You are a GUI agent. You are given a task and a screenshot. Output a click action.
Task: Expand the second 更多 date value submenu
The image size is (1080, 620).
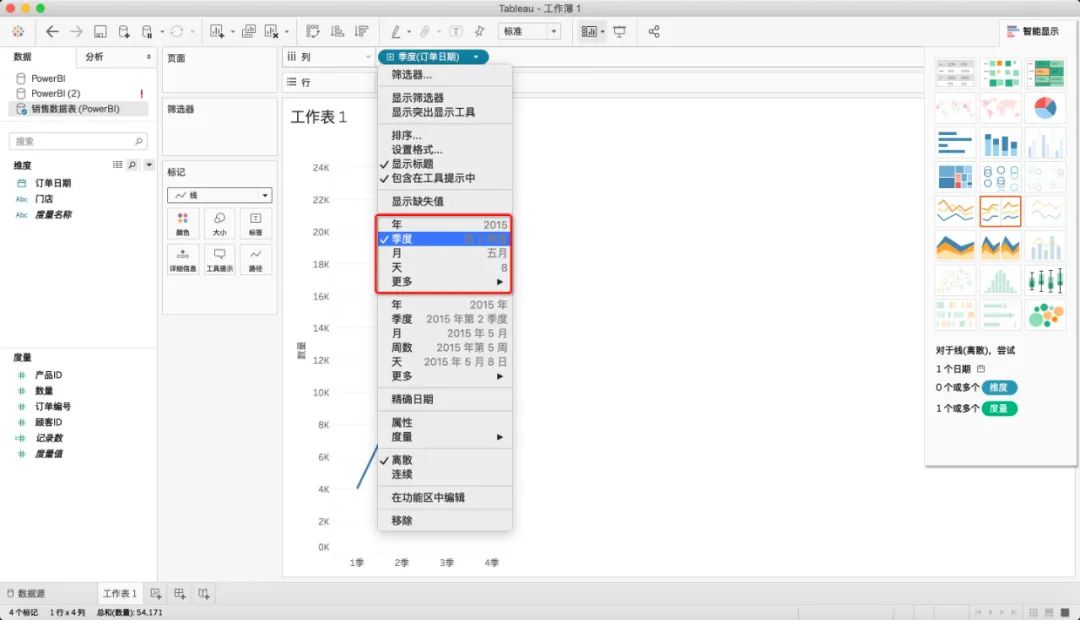click(x=444, y=376)
